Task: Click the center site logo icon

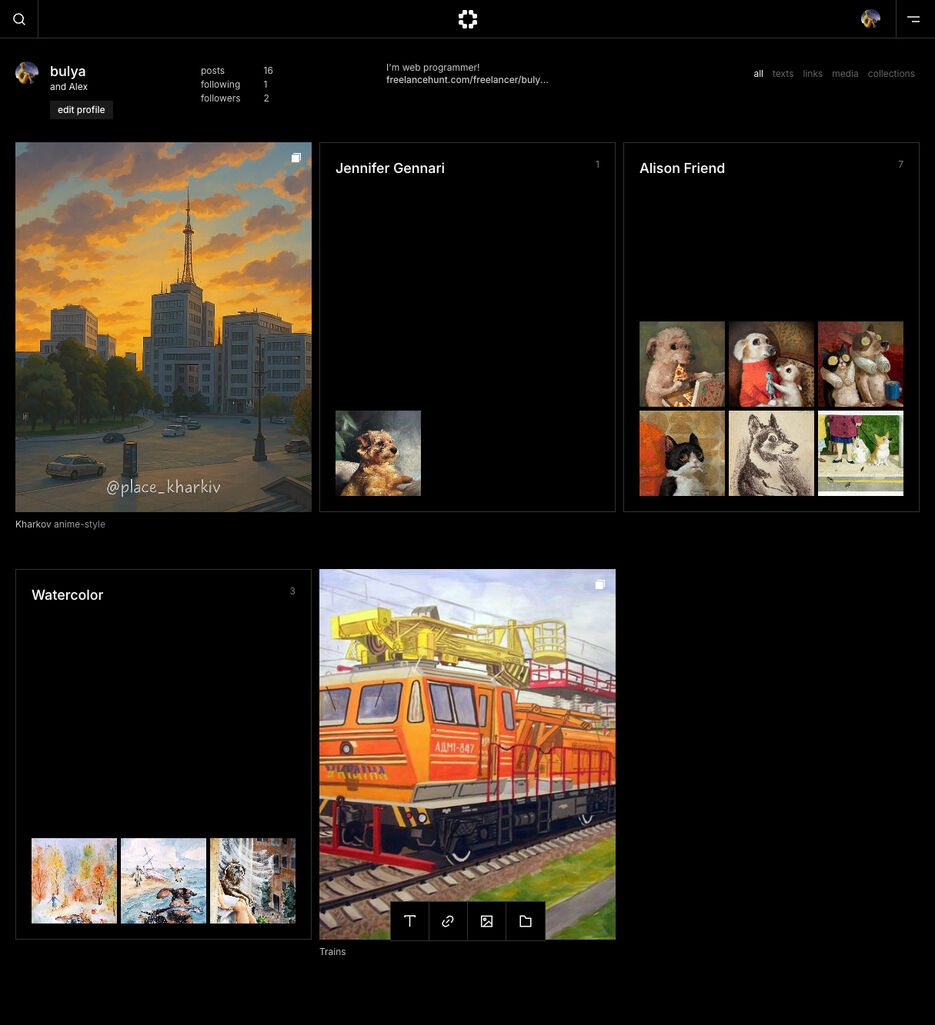Action: tap(467, 19)
